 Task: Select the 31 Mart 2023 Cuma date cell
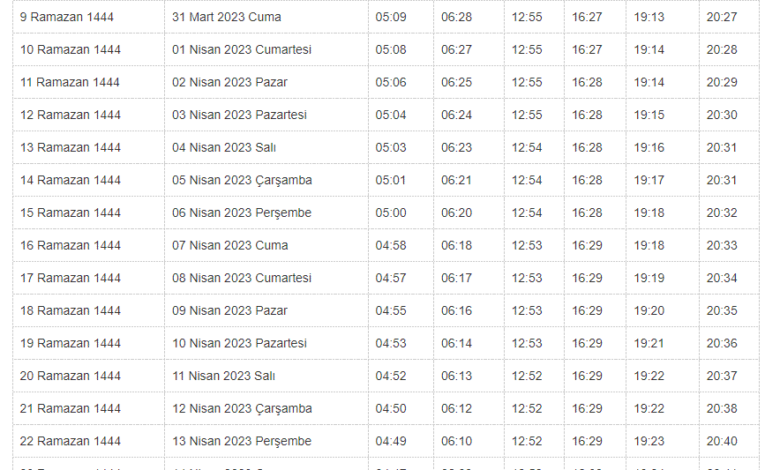[226, 17]
